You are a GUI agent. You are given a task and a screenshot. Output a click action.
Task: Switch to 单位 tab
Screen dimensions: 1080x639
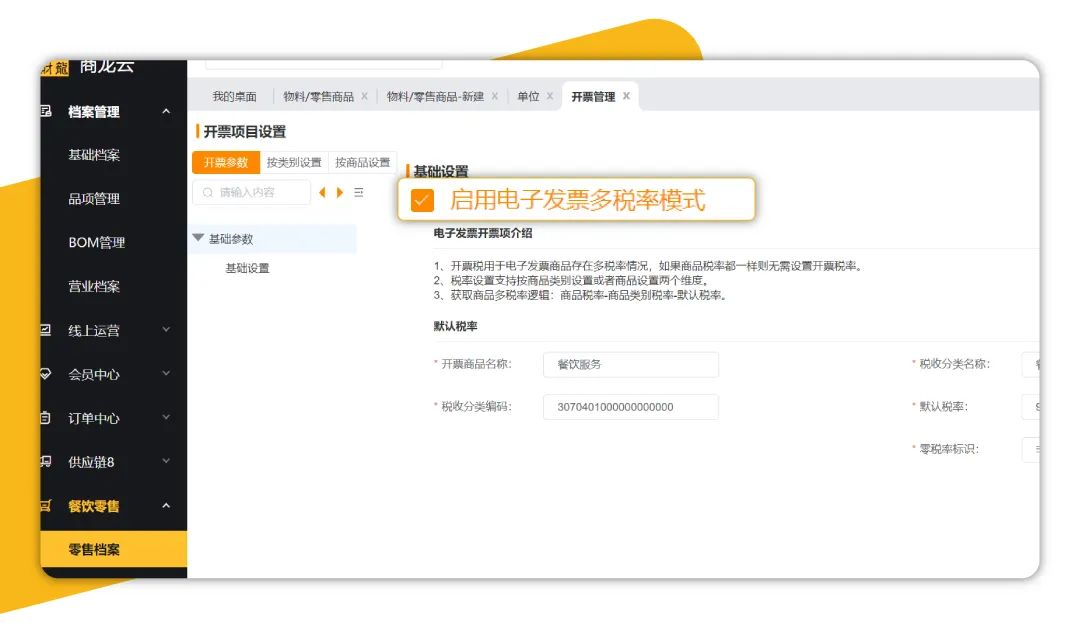click(x=528, y=96)
